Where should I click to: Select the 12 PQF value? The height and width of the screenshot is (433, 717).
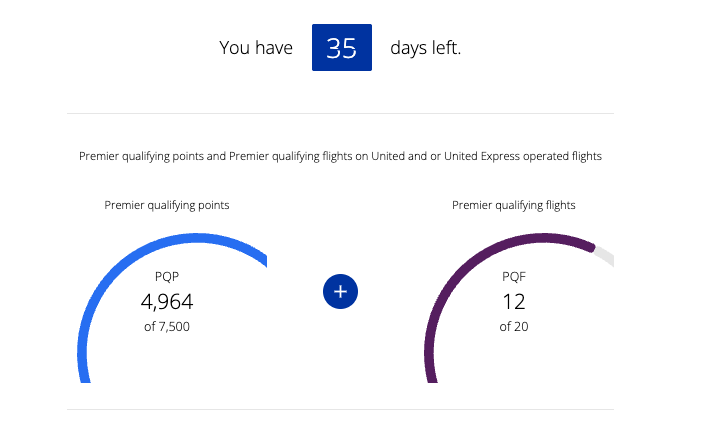click(x=514, y=302)
